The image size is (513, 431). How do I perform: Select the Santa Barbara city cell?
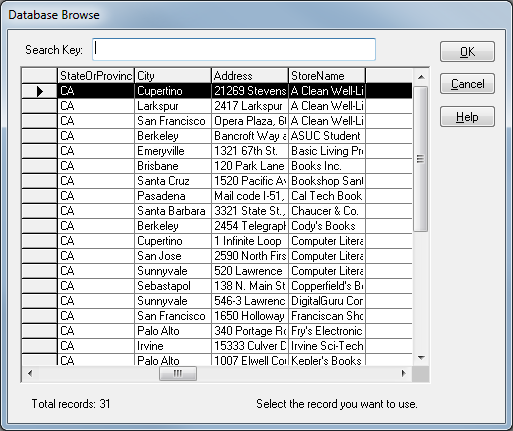(x=173, y=211)
